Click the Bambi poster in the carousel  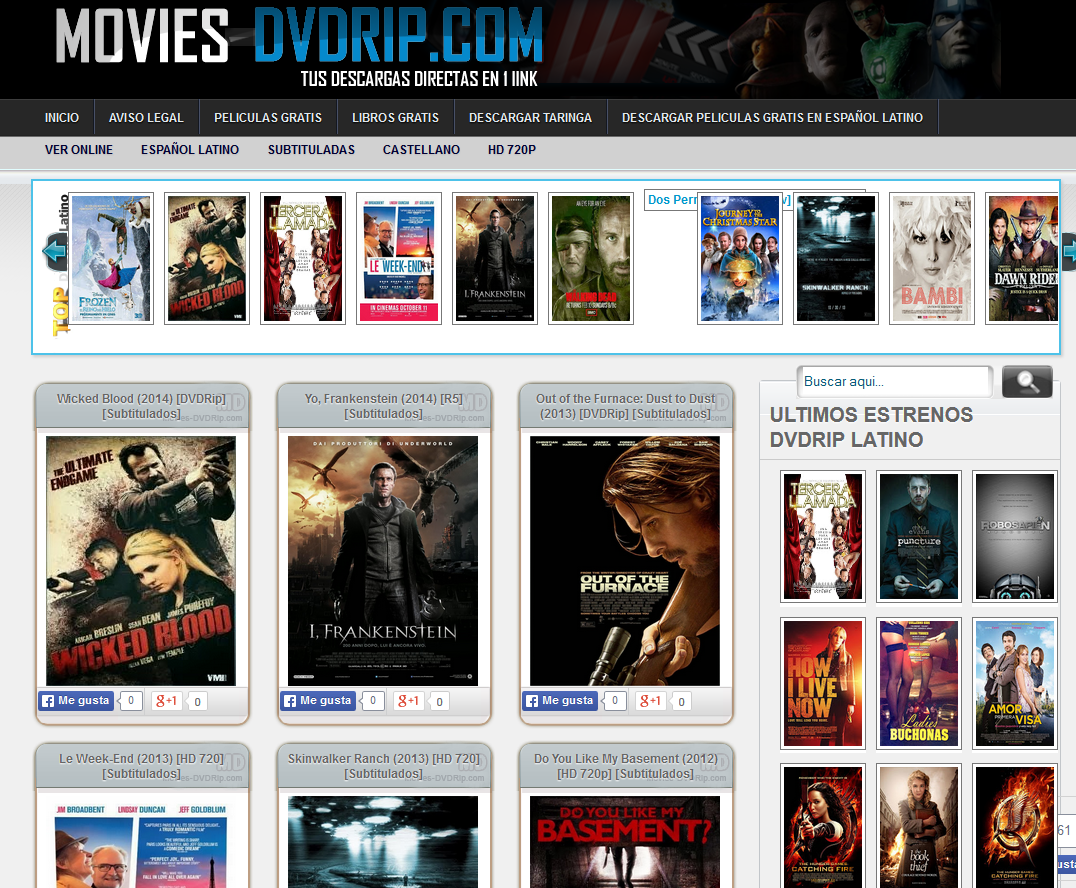(x=932, y=258)
